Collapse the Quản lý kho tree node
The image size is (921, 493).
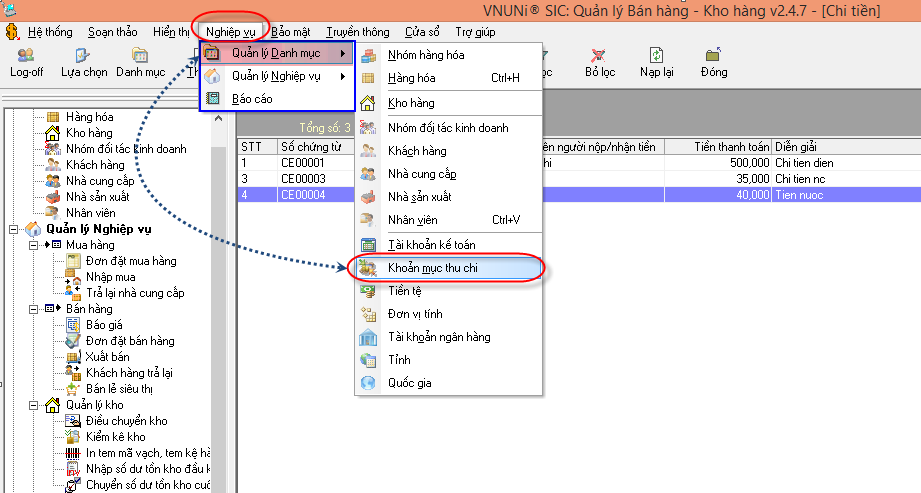tap(33, 405)
